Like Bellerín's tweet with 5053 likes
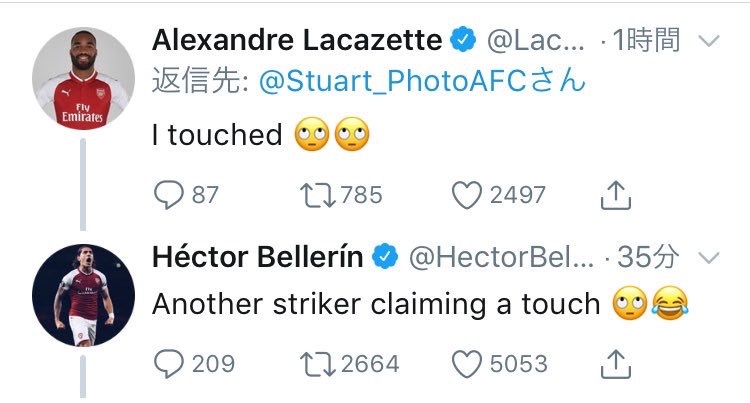 (465, 365)
